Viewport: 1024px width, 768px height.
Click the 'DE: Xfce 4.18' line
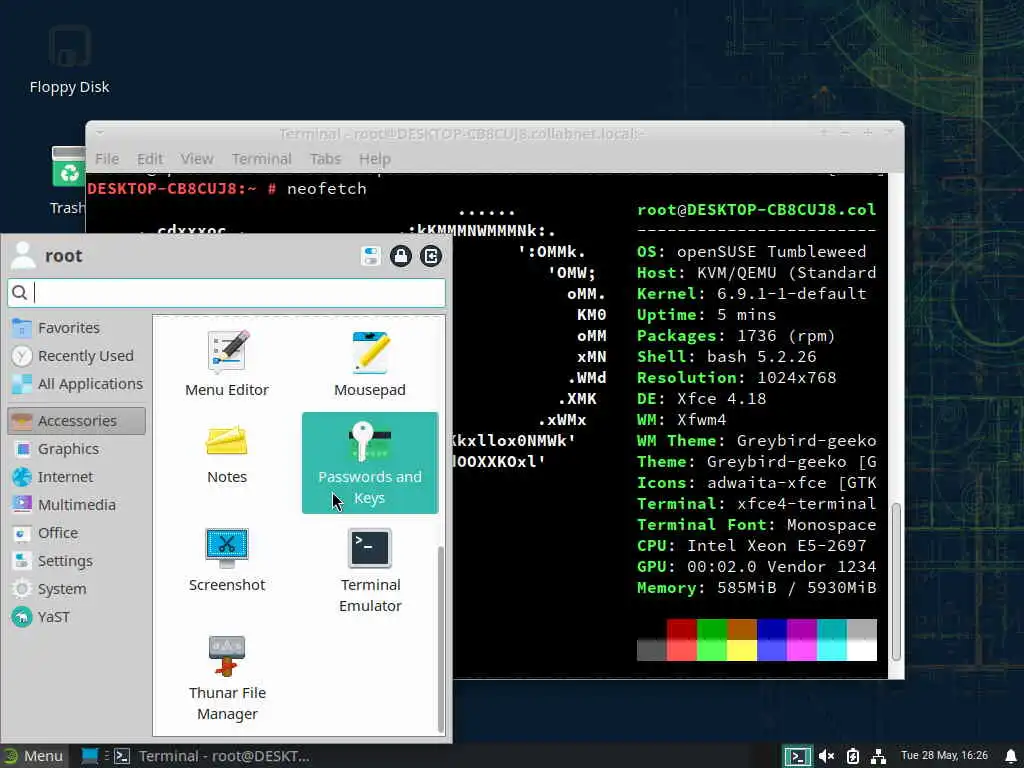702,398
